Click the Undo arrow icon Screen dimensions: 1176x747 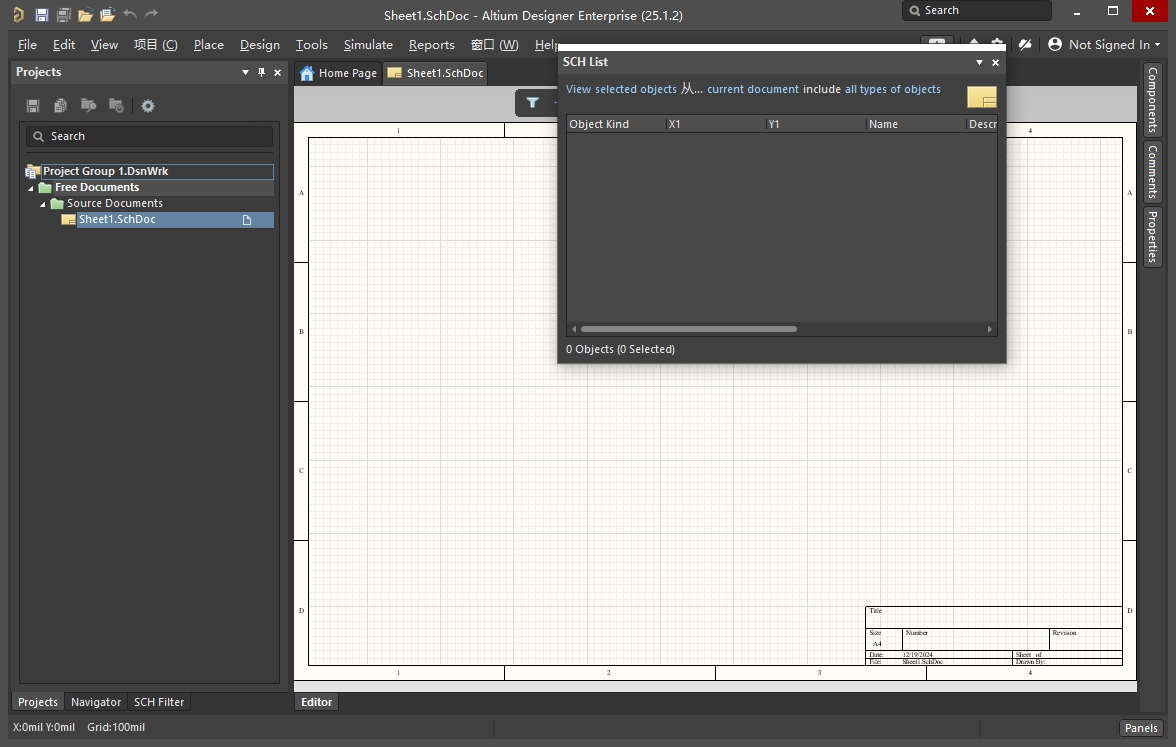[130, 14]
